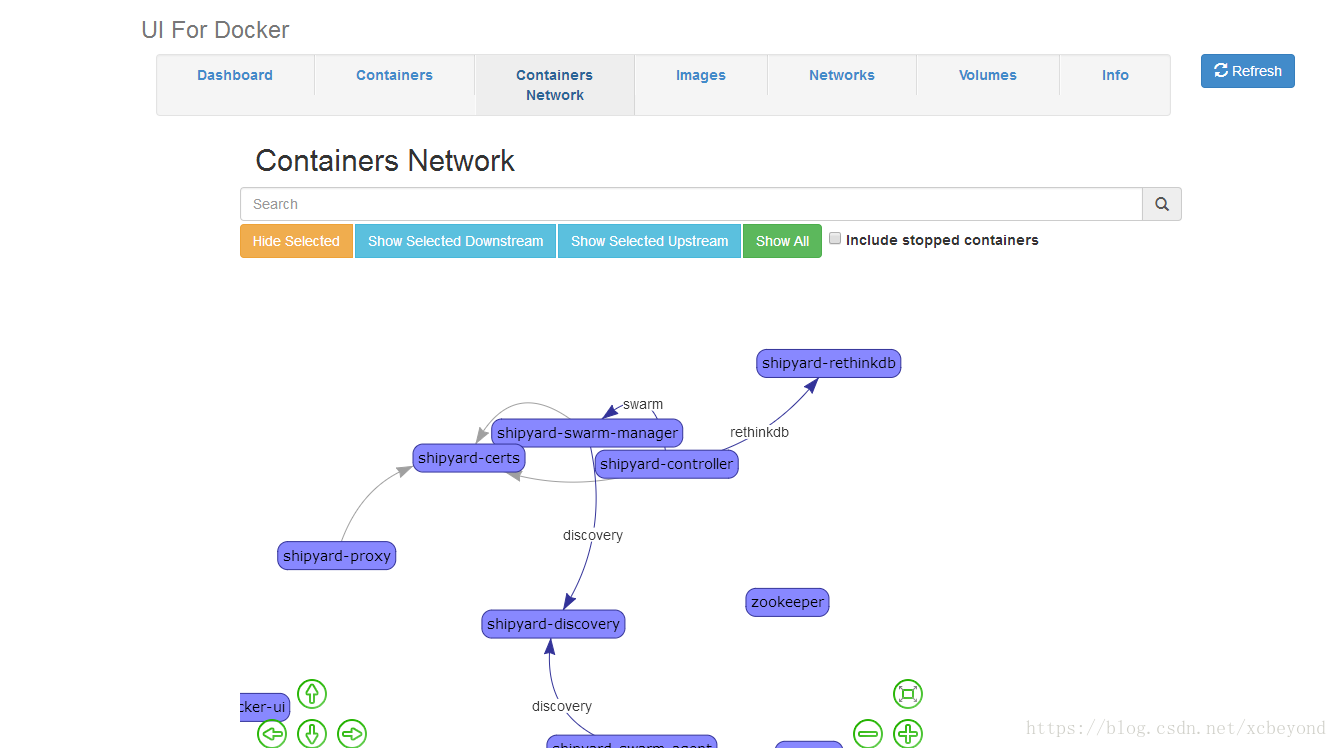The image size is (1337, 748).
Task: Open the Networks tab
Action: 841,75
